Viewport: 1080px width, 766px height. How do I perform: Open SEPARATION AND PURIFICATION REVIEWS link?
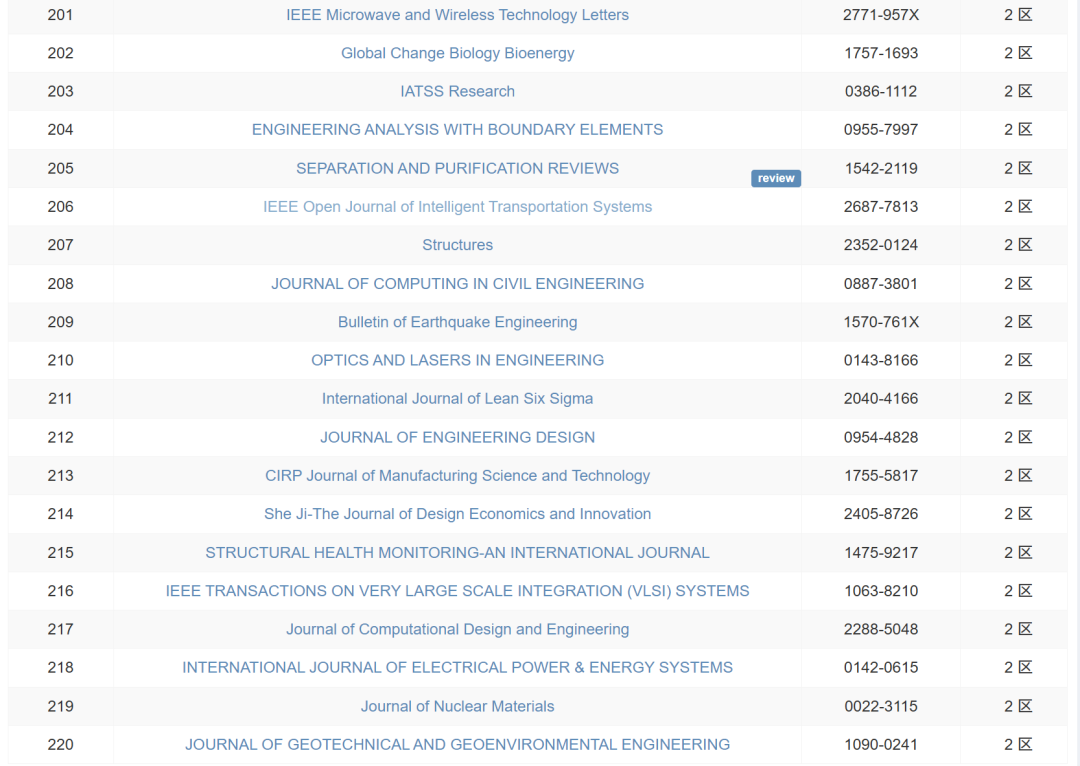(x=457, y=168)
